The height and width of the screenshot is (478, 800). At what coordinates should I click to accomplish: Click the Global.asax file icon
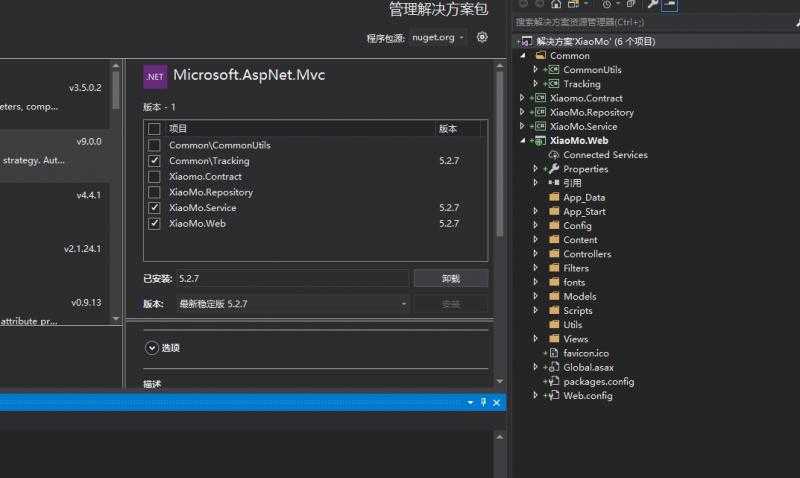tap(554, 367)
